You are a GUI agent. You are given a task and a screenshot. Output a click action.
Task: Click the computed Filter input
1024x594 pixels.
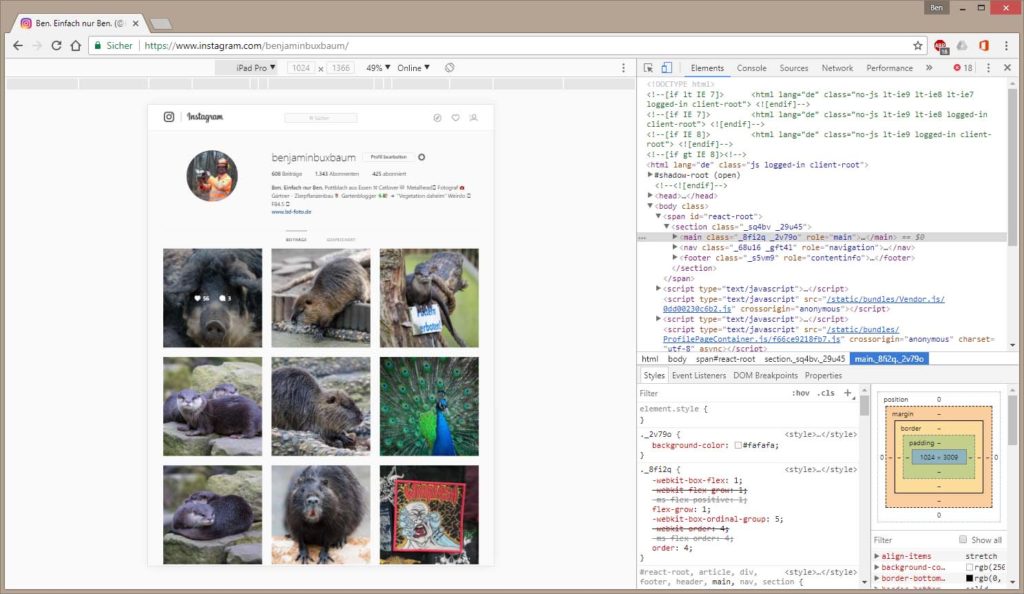913,540
